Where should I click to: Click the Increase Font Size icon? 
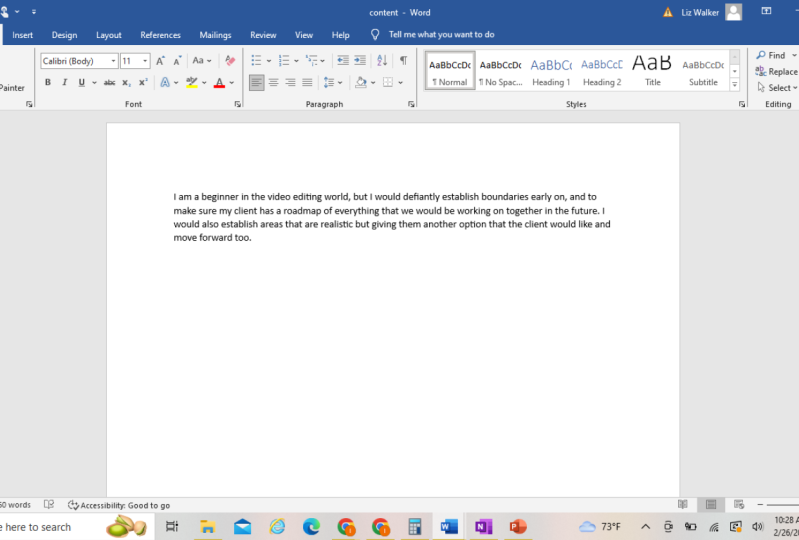[160, 61]
